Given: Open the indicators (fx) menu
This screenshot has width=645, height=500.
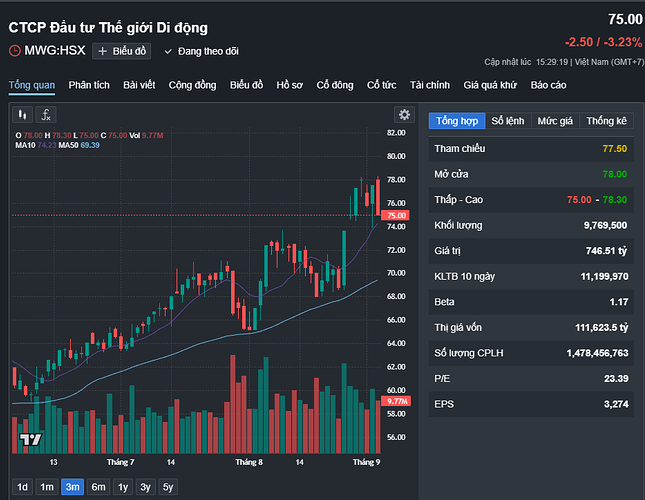Looking at the screenshot, I should coord(46,114).
